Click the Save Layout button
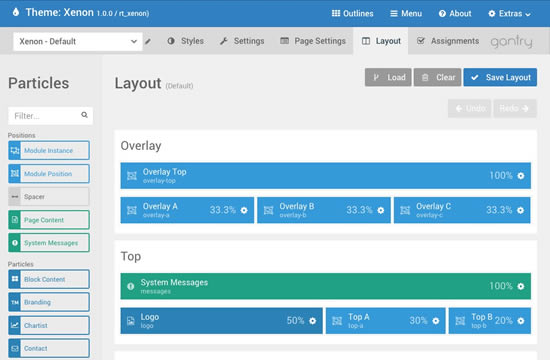550x360 pixels. point(500,77)
